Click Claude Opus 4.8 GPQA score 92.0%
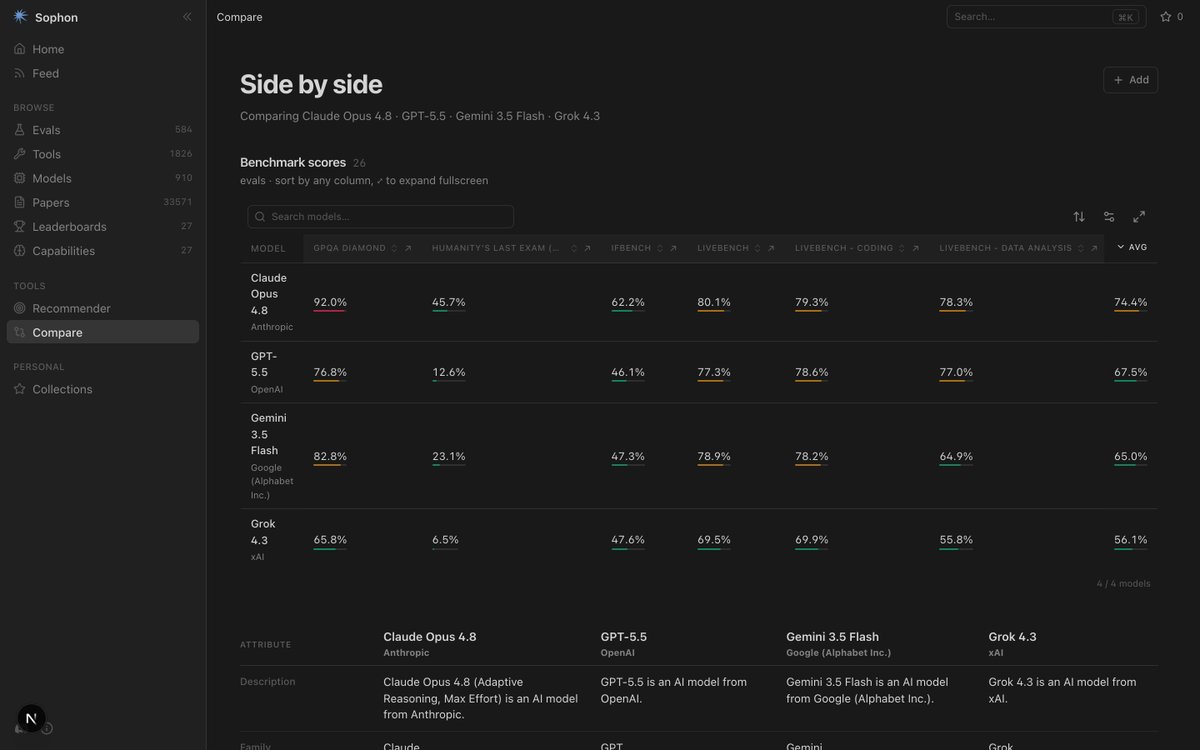1200x750 pixels. [330, 302]
